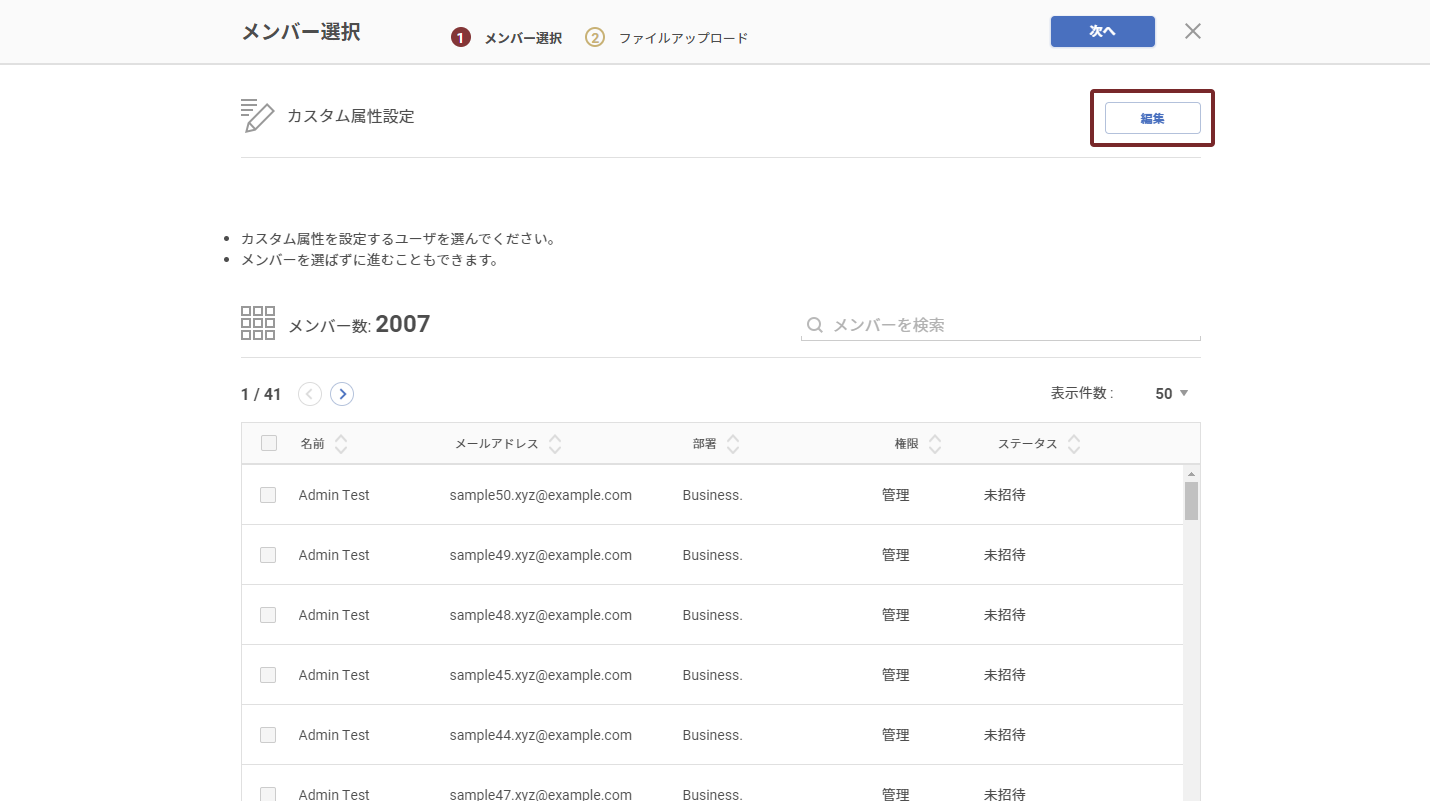Check the box for sample49.xyz@example.com row
Screen dimensions: 1430x801
pyautogui.click(x=268, y=555)
